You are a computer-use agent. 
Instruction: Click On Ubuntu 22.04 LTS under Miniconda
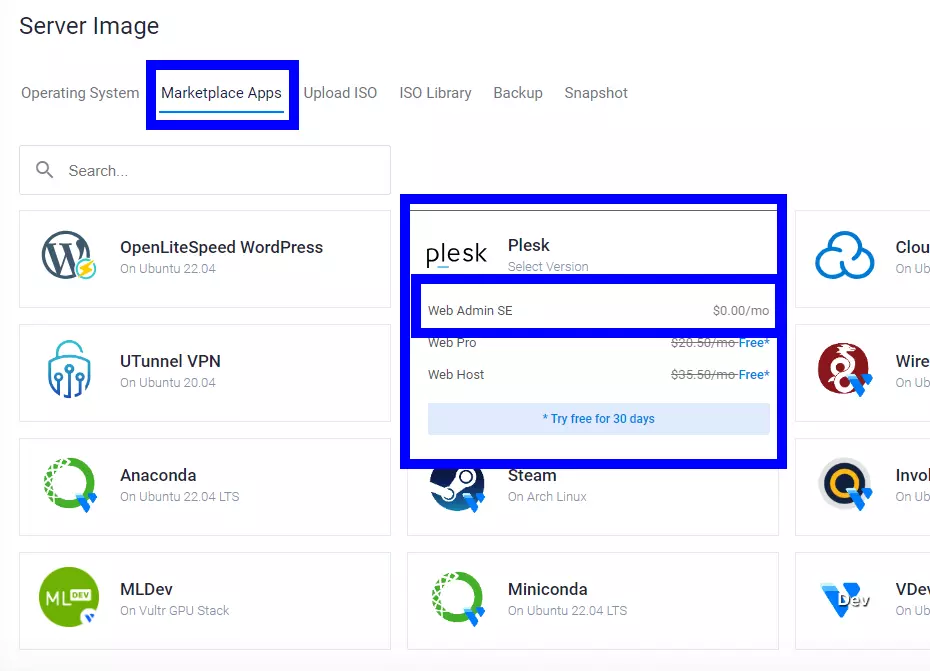coord(567,610)
